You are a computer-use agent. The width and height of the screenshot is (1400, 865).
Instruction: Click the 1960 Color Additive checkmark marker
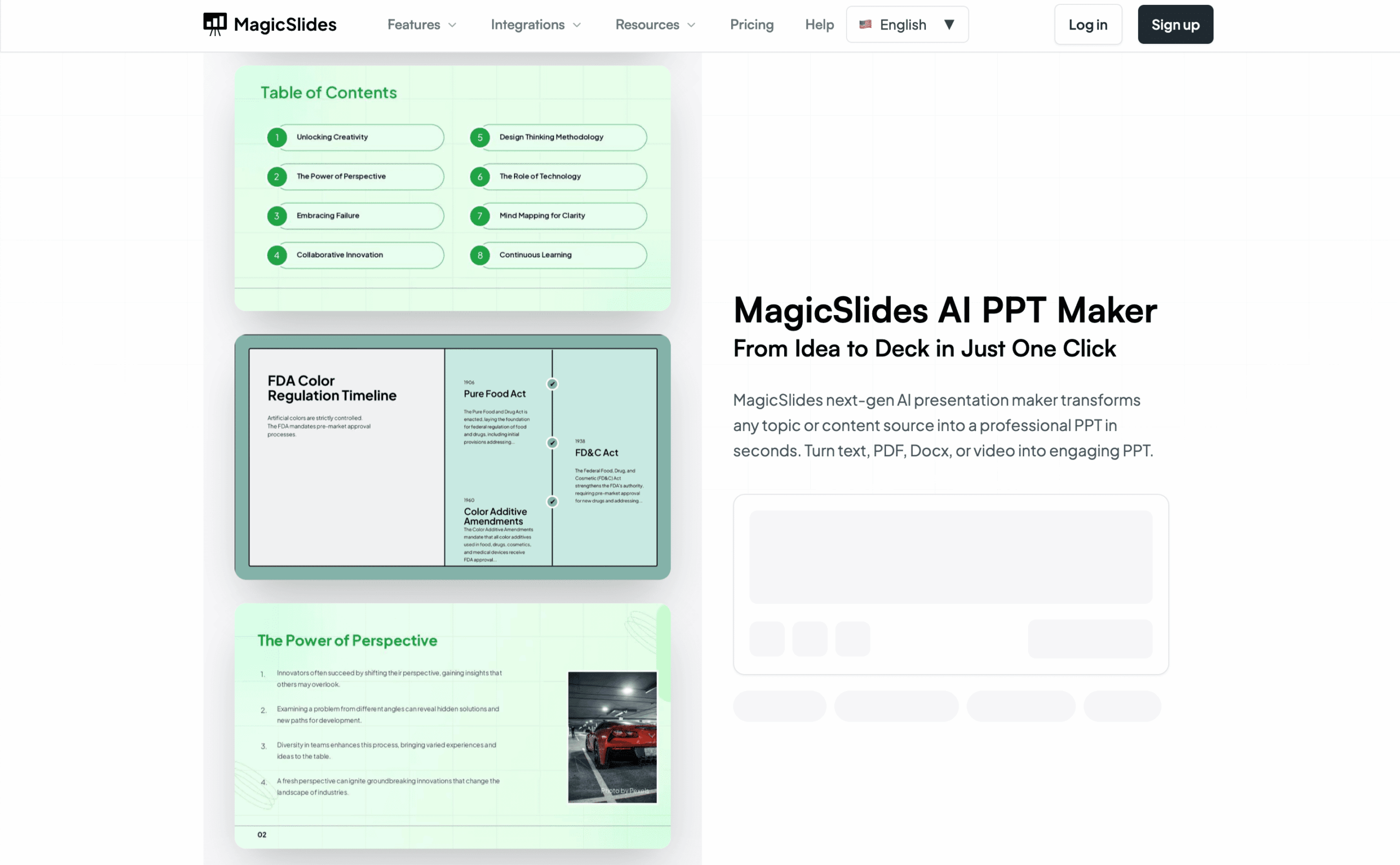tap(552, 502)
